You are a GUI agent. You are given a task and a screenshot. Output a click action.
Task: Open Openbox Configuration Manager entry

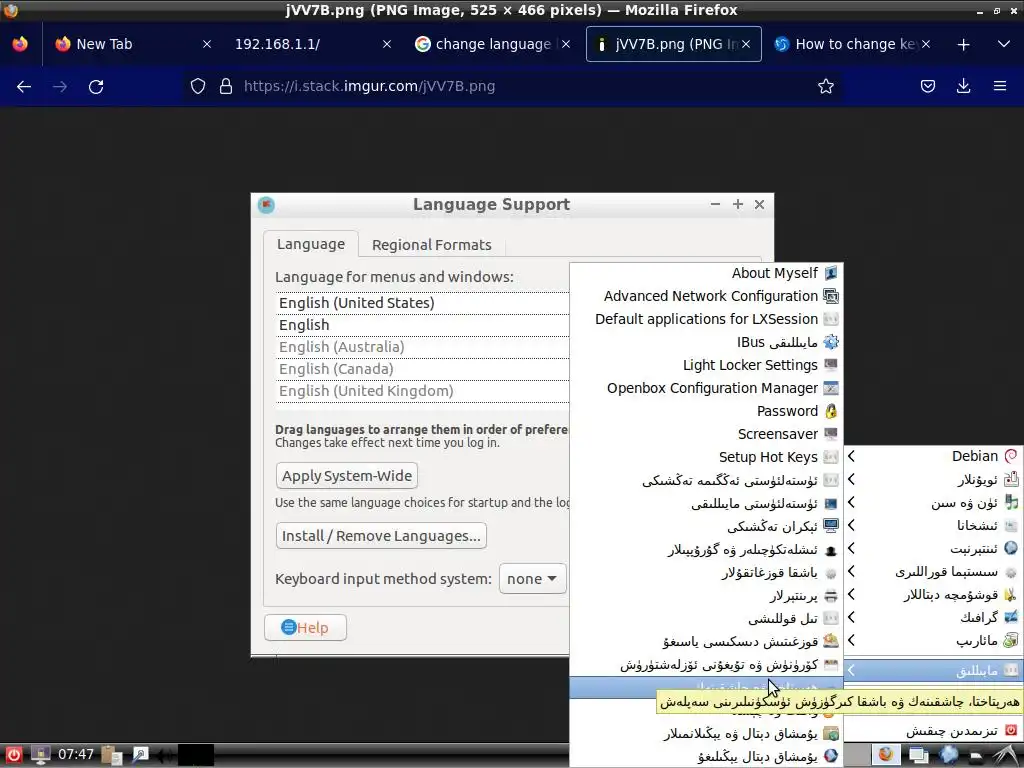tap(706, 388)
